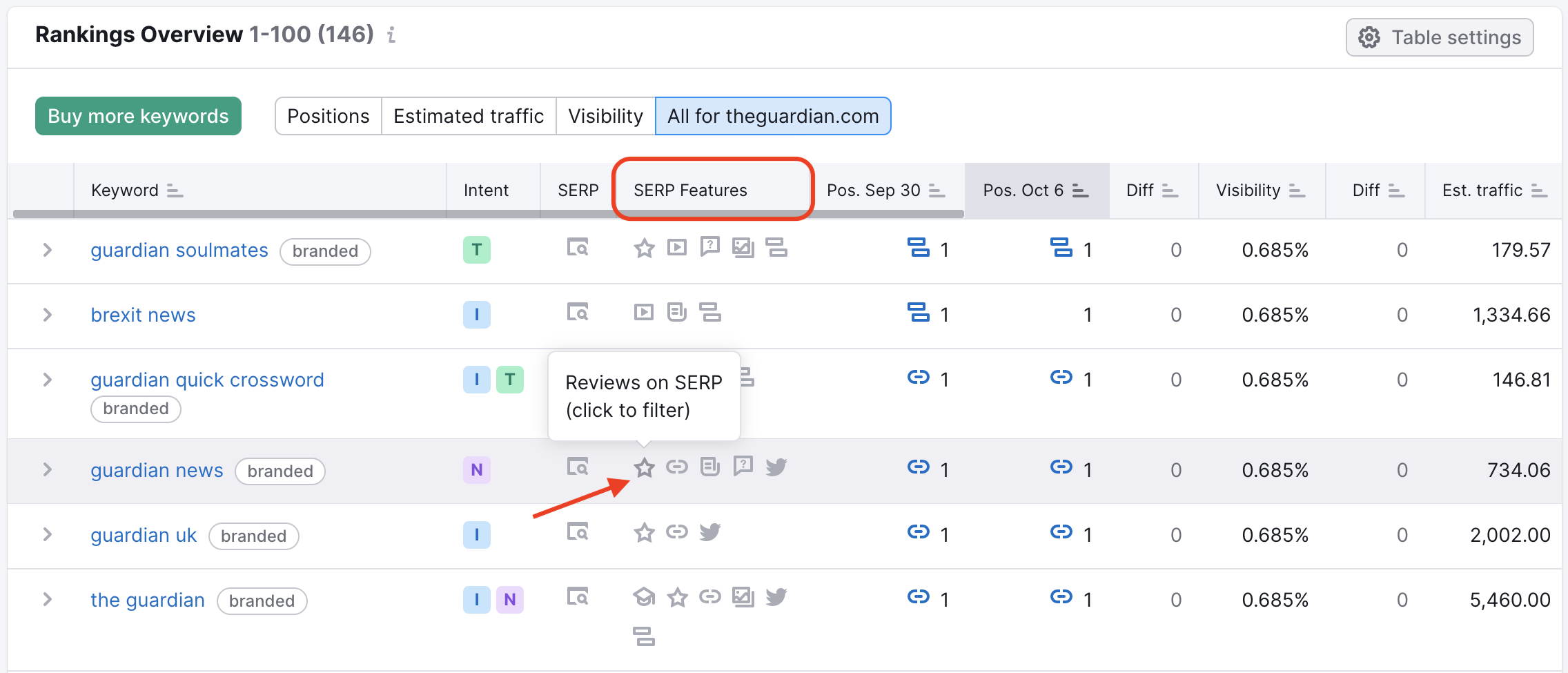Open the guardian uk keyword link
This screenshot has width=1568, height=673.
[x=144, y=535]
